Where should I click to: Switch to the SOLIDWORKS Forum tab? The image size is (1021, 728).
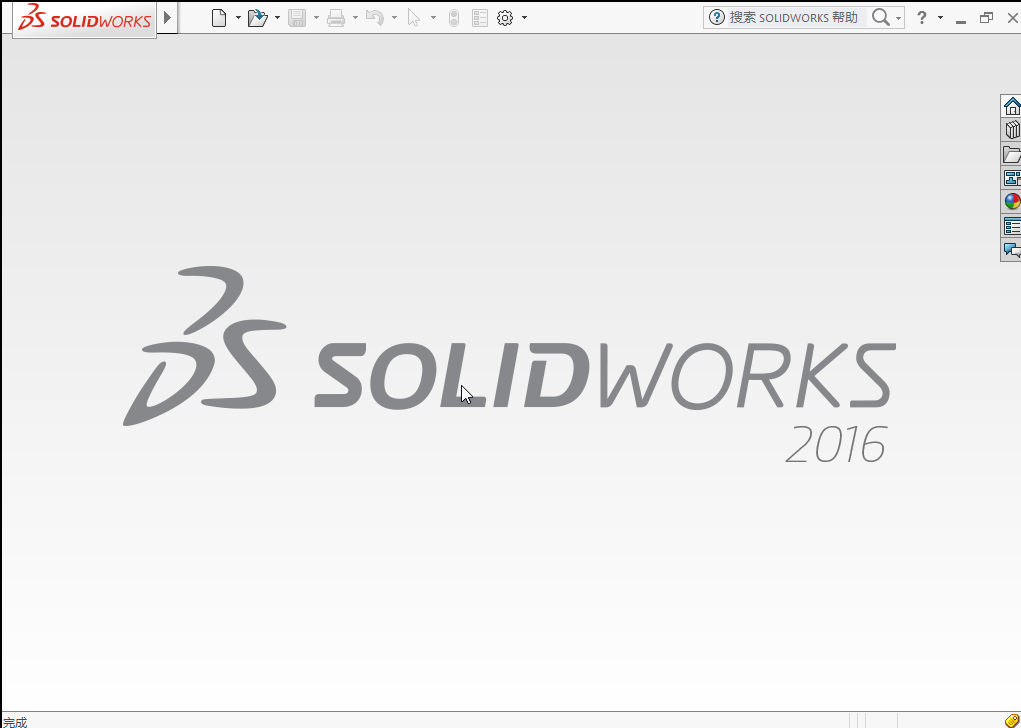point(1012,250)
